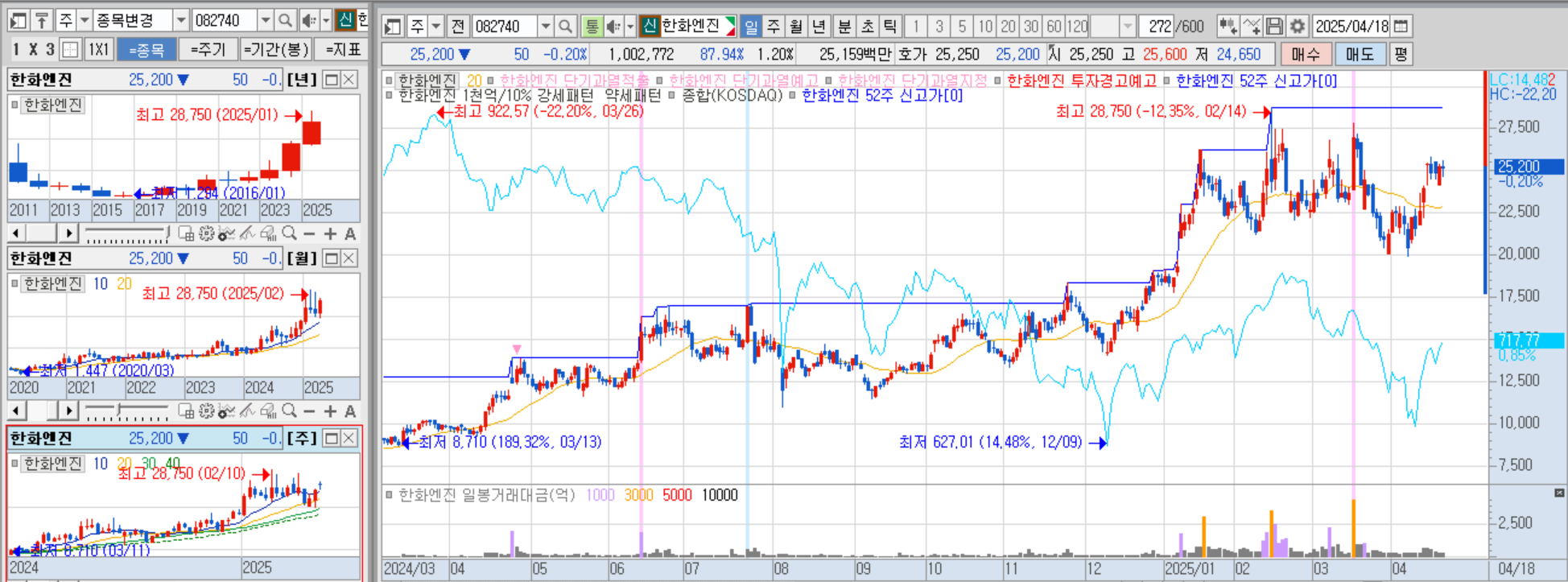Click the A text icon under the monthly mini chart
The height and width of the screenshot is (582, 1568).
click(x=350, y=411)
